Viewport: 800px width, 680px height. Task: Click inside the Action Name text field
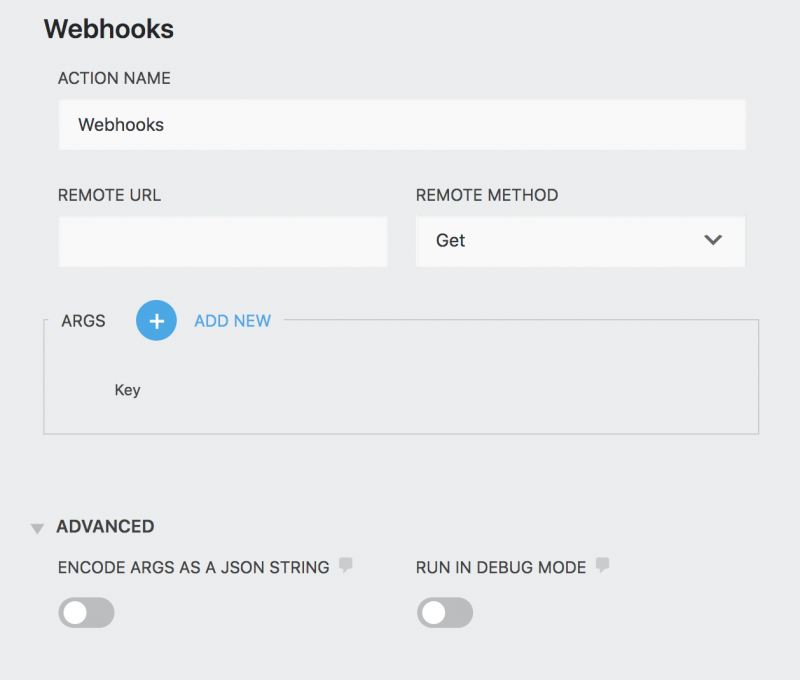tap(400, 124)
